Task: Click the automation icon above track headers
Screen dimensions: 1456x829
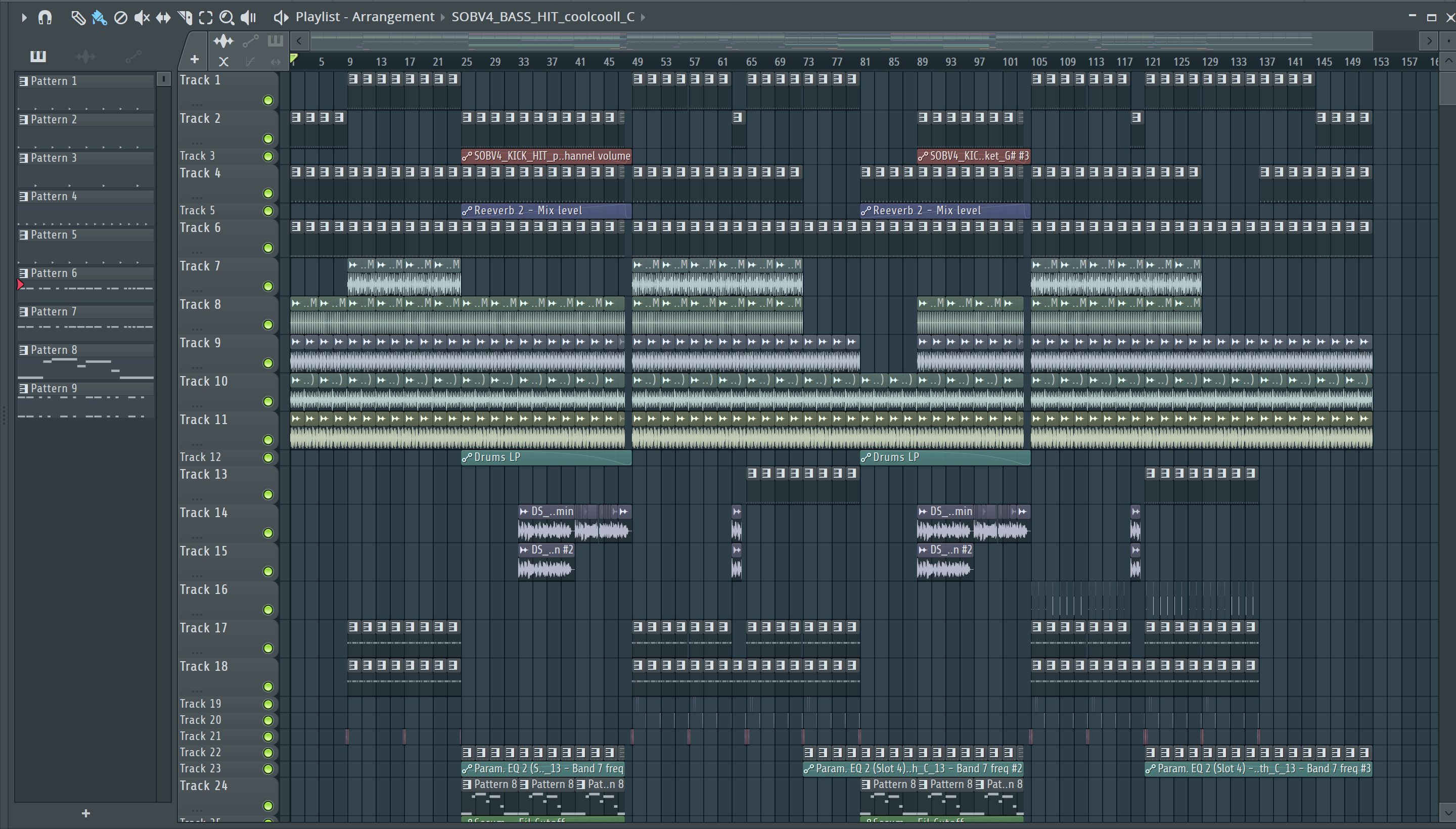Action: [251, 41]
